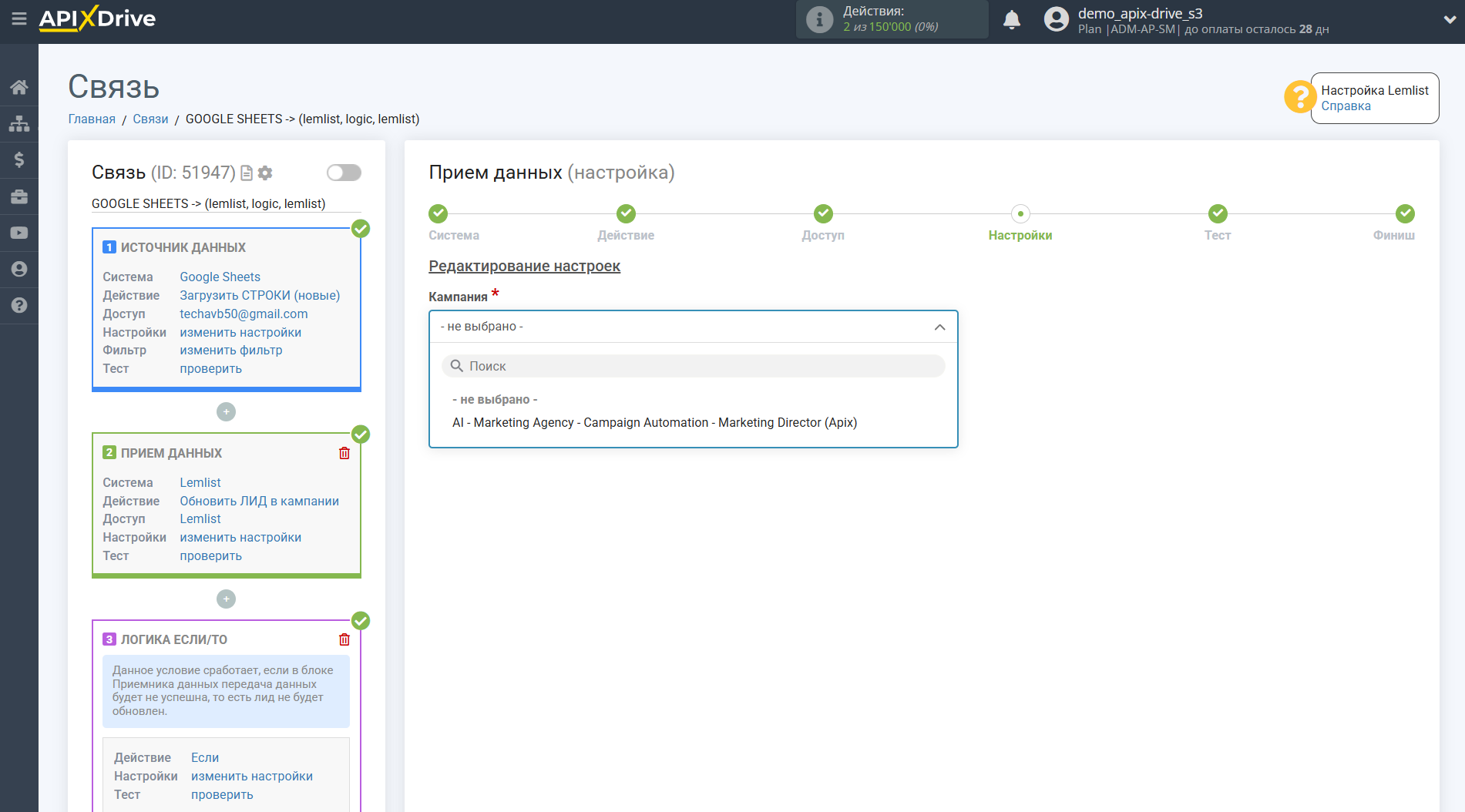Image resolution: width=1465 pixels, height=812 pixels.
Task: Open the hamburger menu icon
Action: tap(19, 18)
